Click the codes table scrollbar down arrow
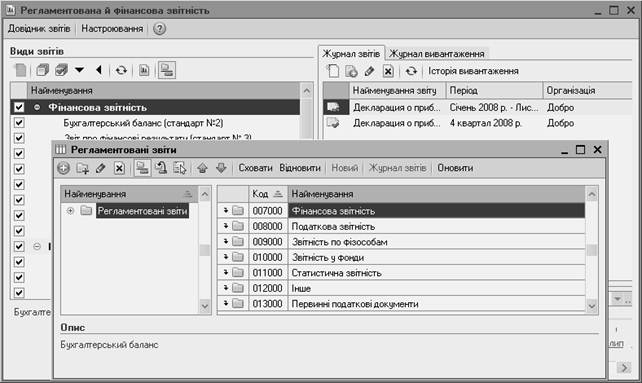This screenshot has width=642, height=383. tap(592, 306)
